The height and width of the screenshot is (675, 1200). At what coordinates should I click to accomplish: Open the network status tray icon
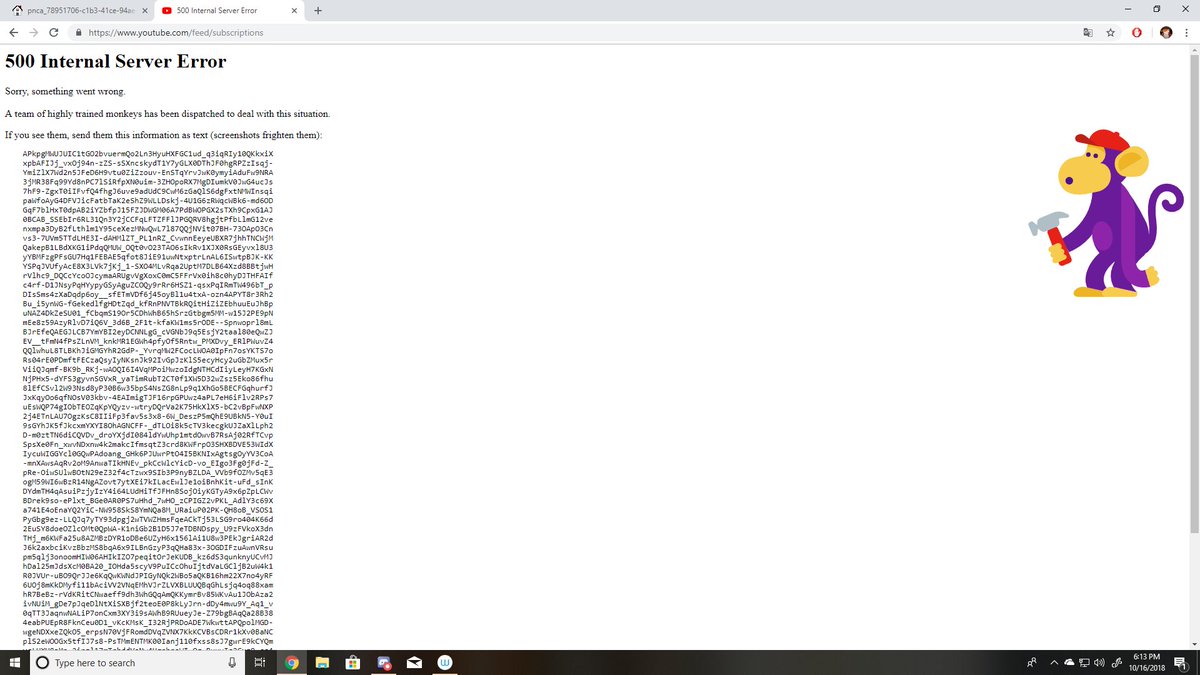coord(1084,662)
